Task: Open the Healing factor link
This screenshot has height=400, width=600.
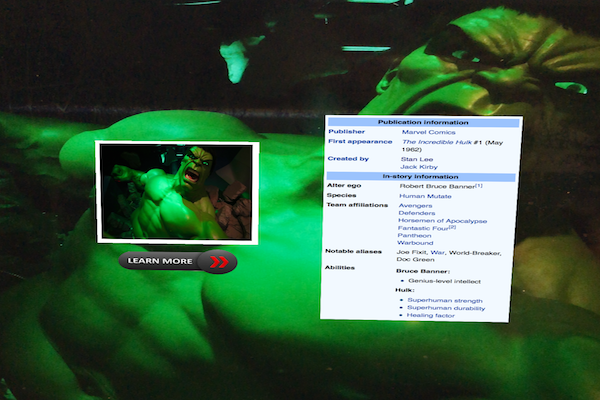Action: 430,315
